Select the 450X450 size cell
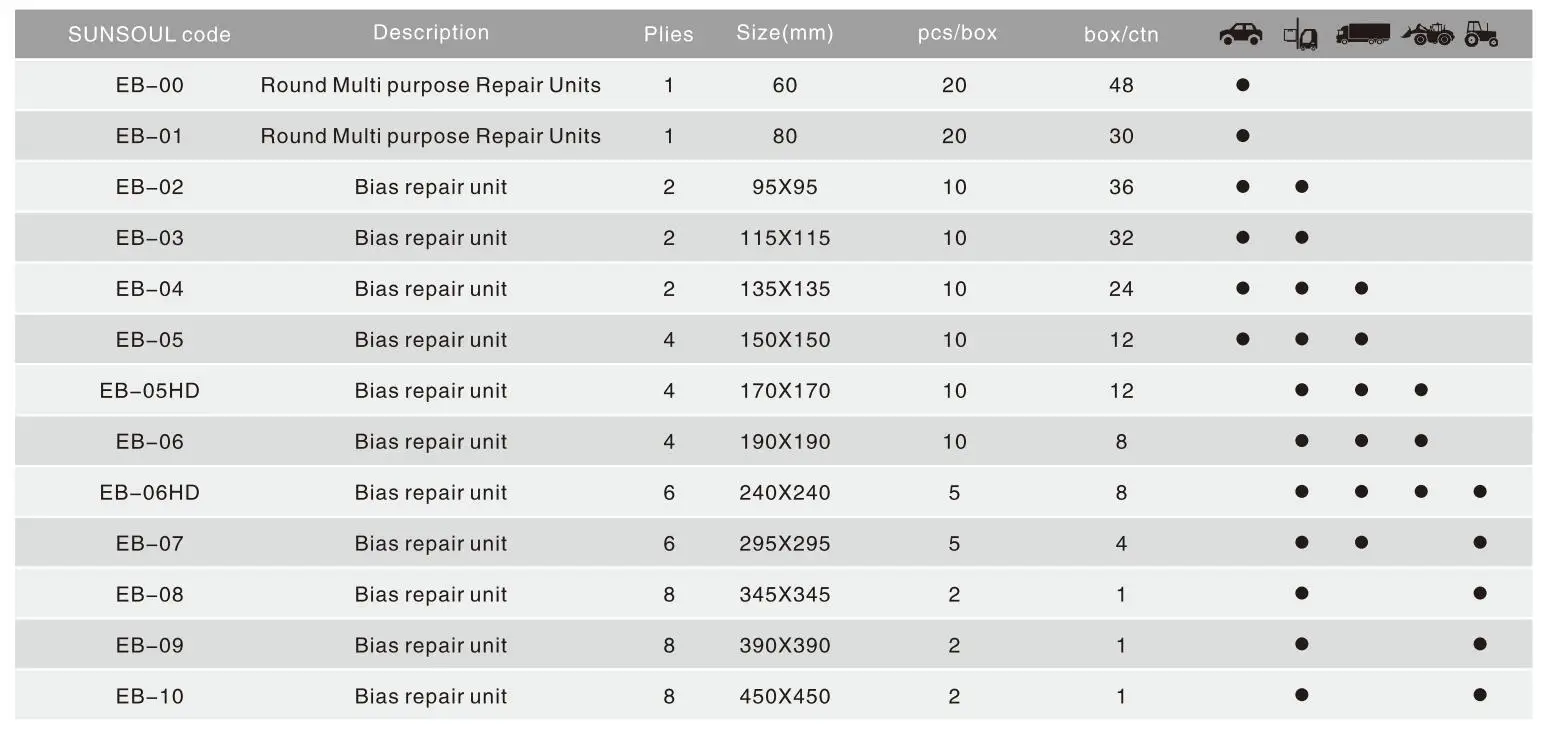 [785, 697]
